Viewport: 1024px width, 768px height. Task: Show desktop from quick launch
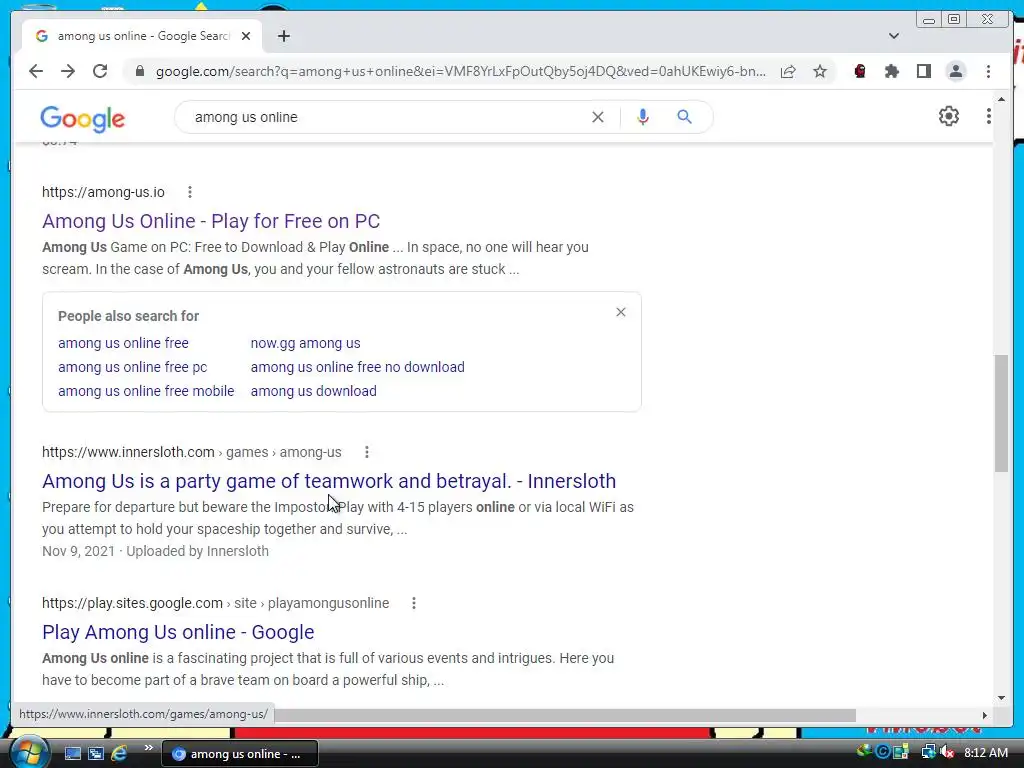(x=72, y=754)
